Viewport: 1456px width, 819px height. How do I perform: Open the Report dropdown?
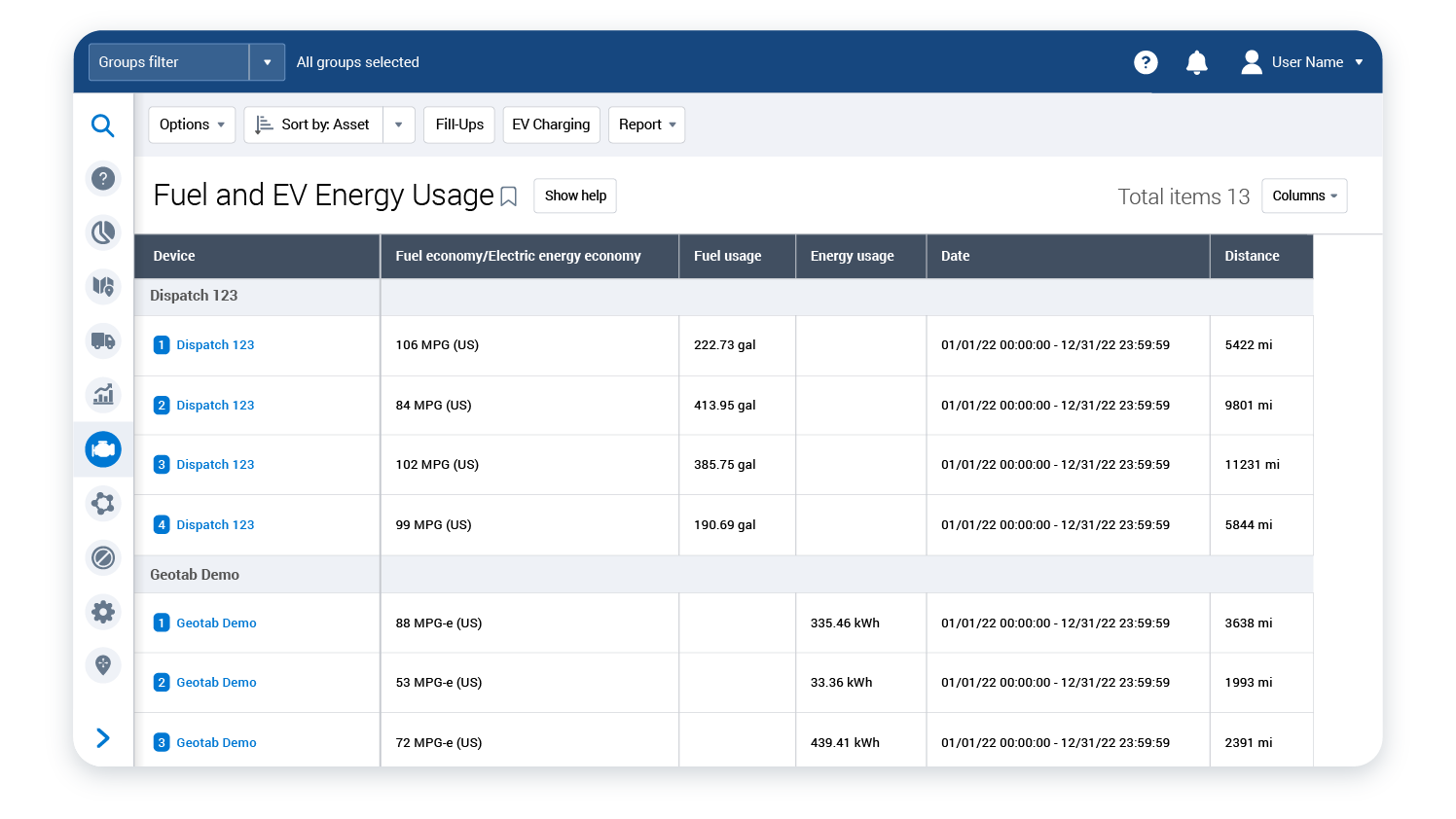[646, 125]
